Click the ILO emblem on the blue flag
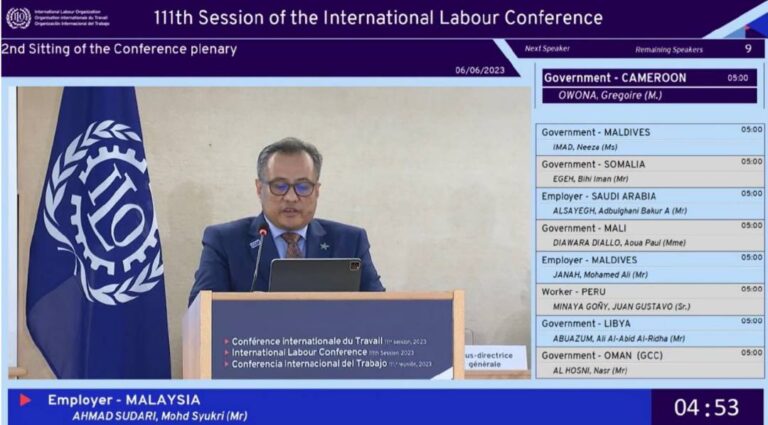The width and height of the screenshot is (768, 425). click(x=104, y=210)
